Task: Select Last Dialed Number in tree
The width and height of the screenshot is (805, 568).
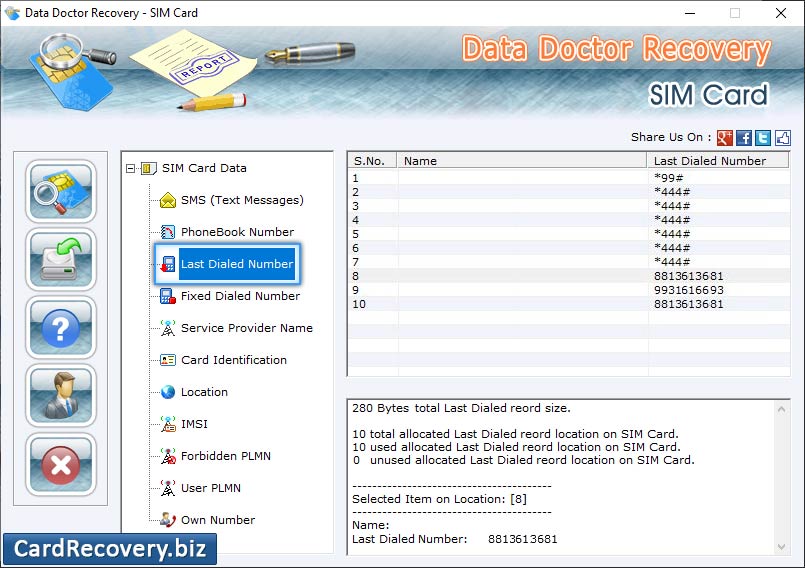Action: click(237, 264)
